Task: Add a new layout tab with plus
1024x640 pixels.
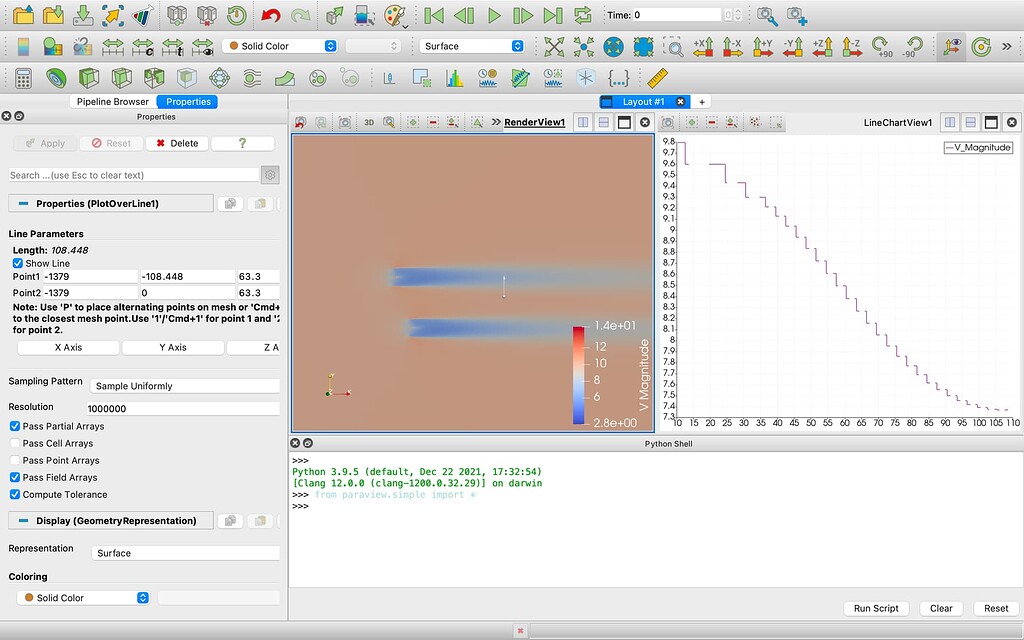Action: (x=702, y=101)
